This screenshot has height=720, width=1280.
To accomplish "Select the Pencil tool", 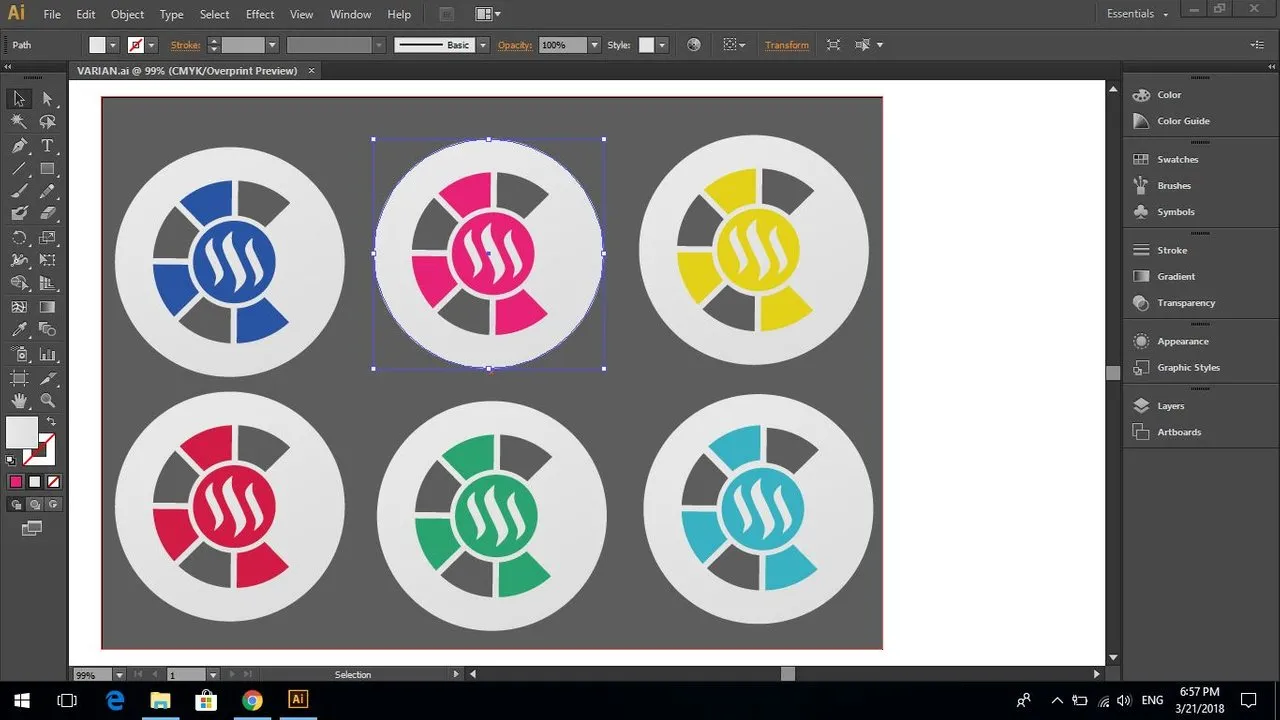I will pos(47,191).
